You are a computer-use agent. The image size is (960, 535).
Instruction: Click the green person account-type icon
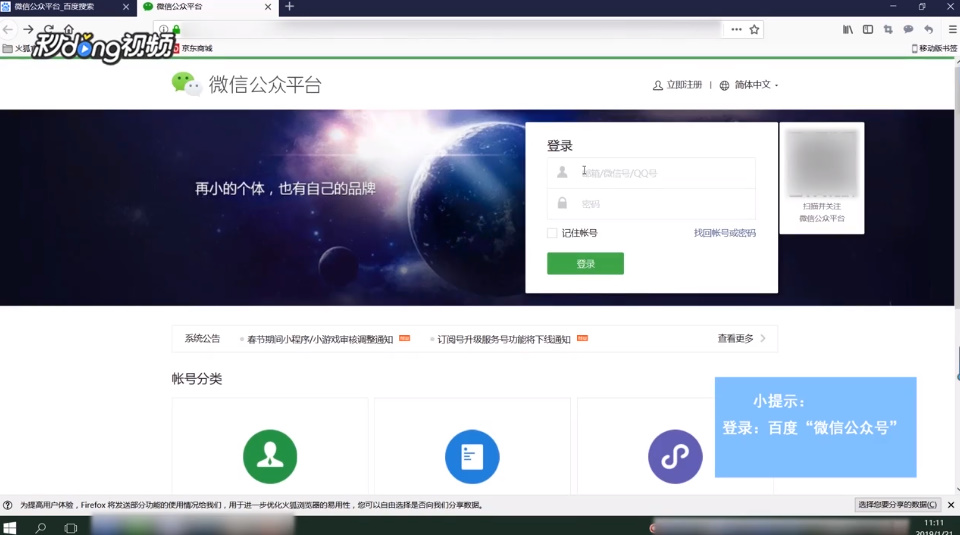[270, 457]
